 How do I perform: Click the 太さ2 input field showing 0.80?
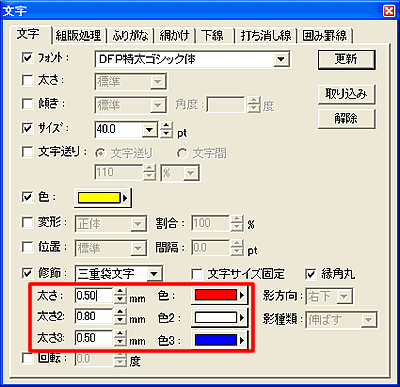pos(94,317)
